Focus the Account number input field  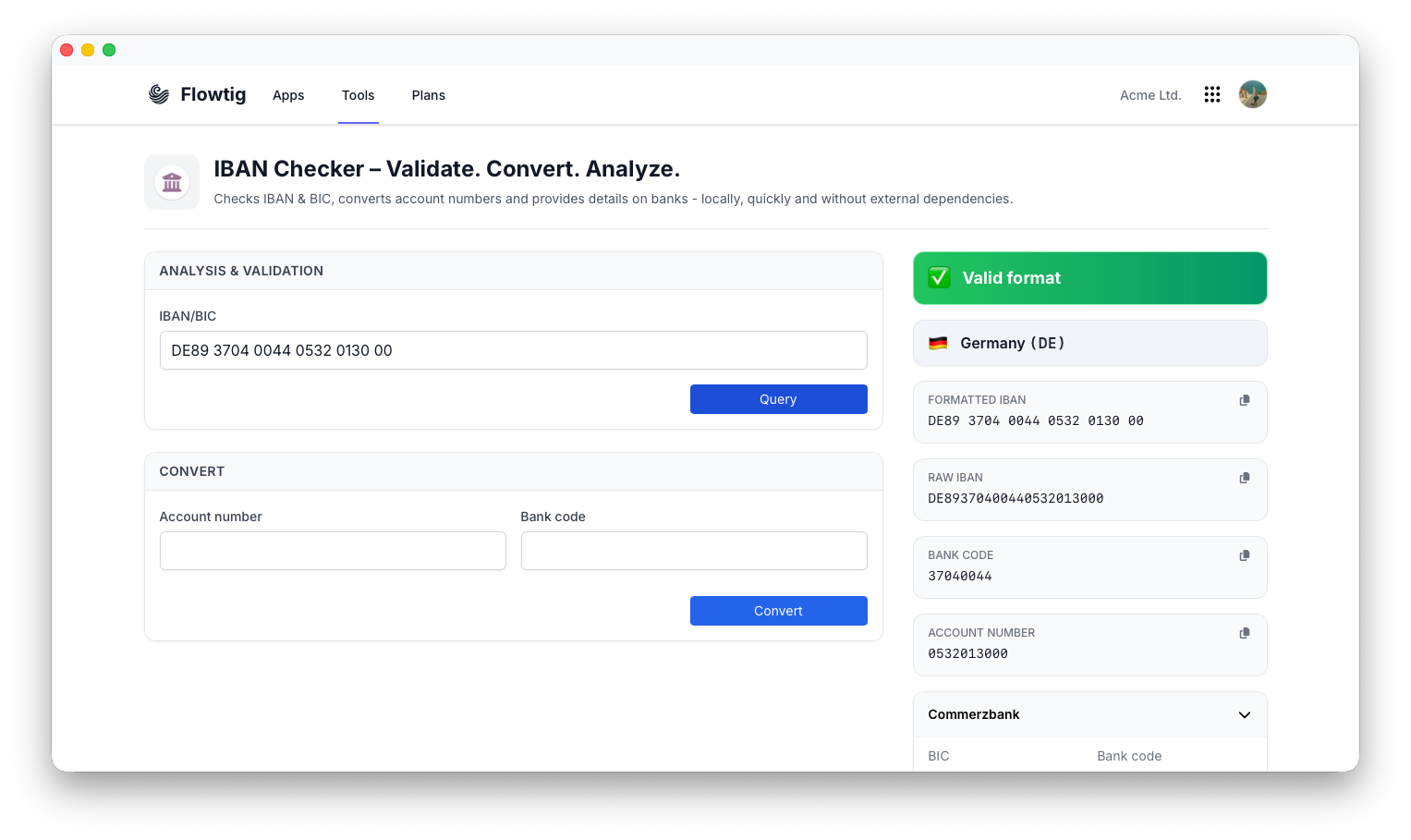tap(333, 551)
